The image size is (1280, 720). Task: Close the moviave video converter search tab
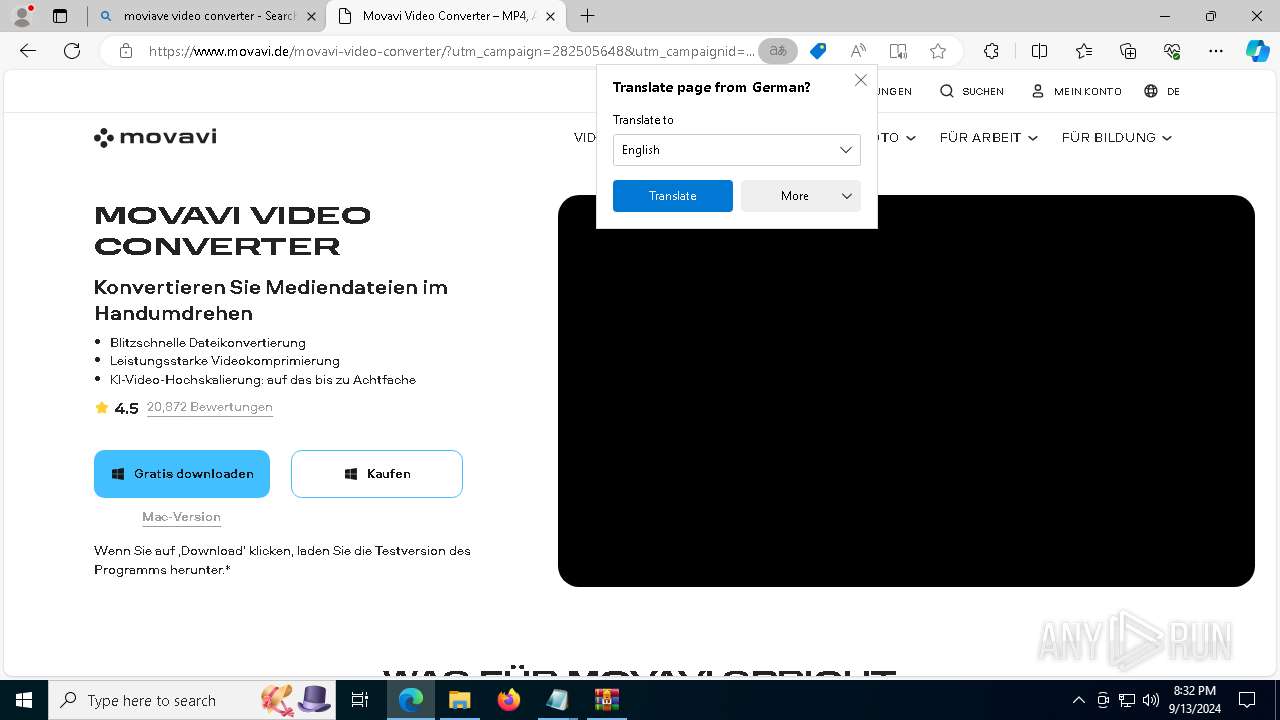click(312, 16)
